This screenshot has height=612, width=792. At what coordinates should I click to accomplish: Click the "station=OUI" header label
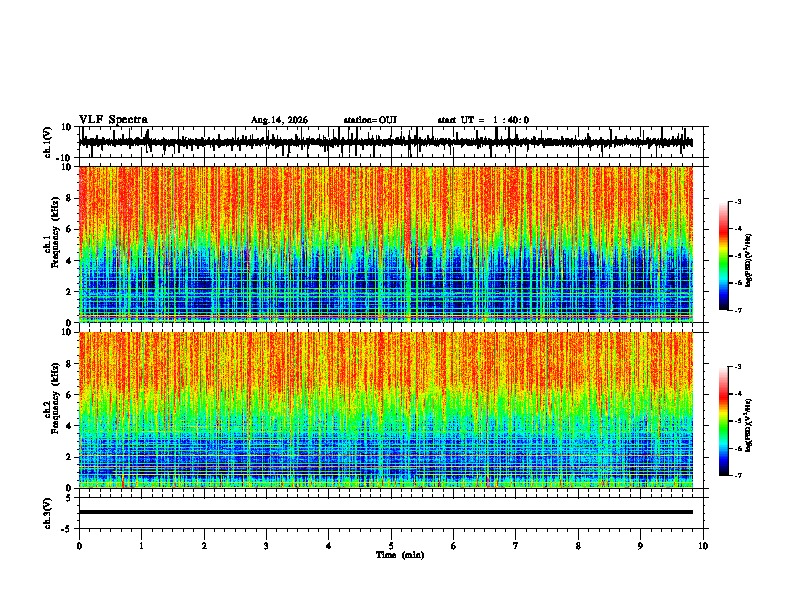(x=370, y=120)
